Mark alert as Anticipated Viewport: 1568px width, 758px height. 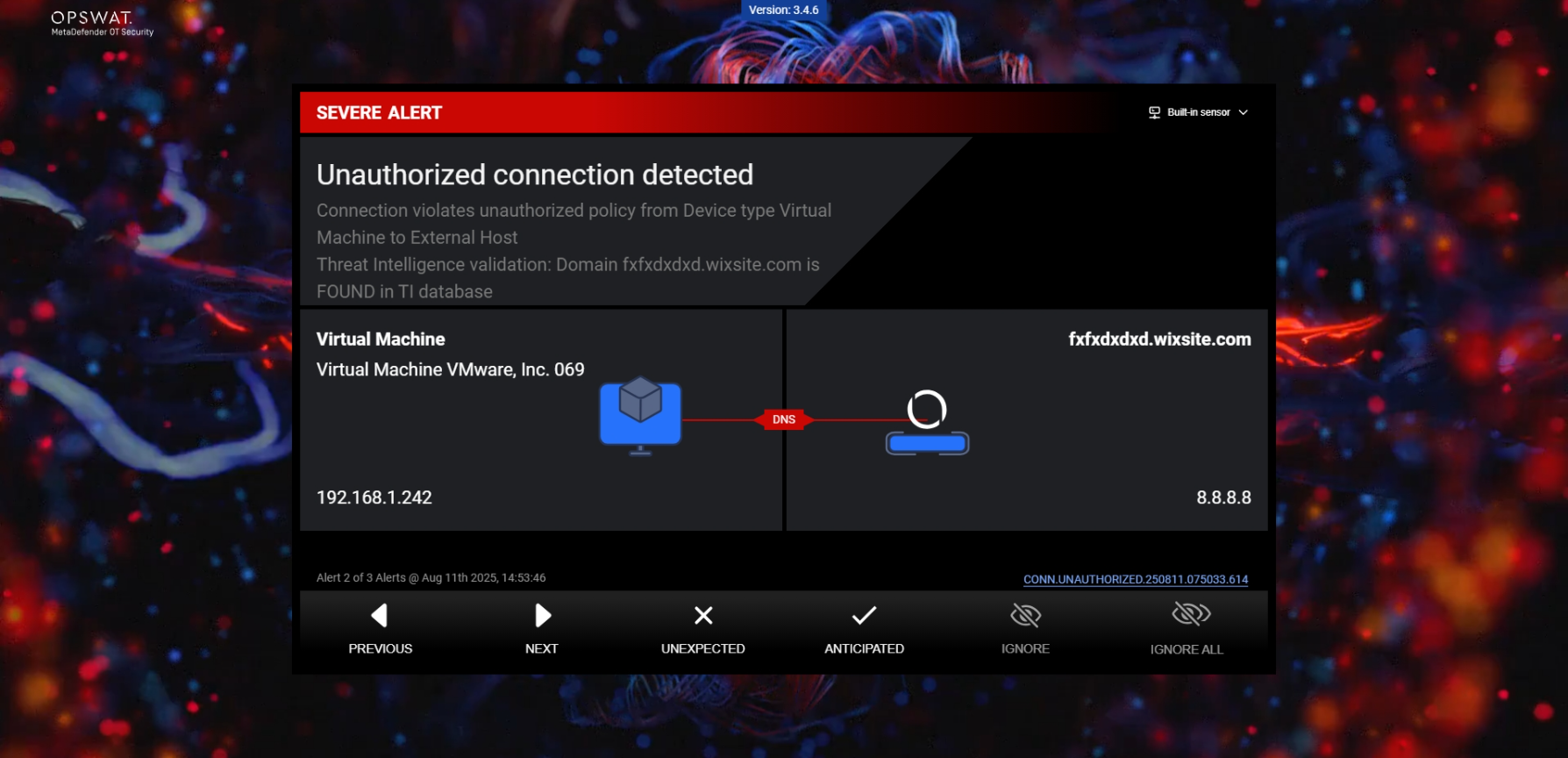click(865, 629)
